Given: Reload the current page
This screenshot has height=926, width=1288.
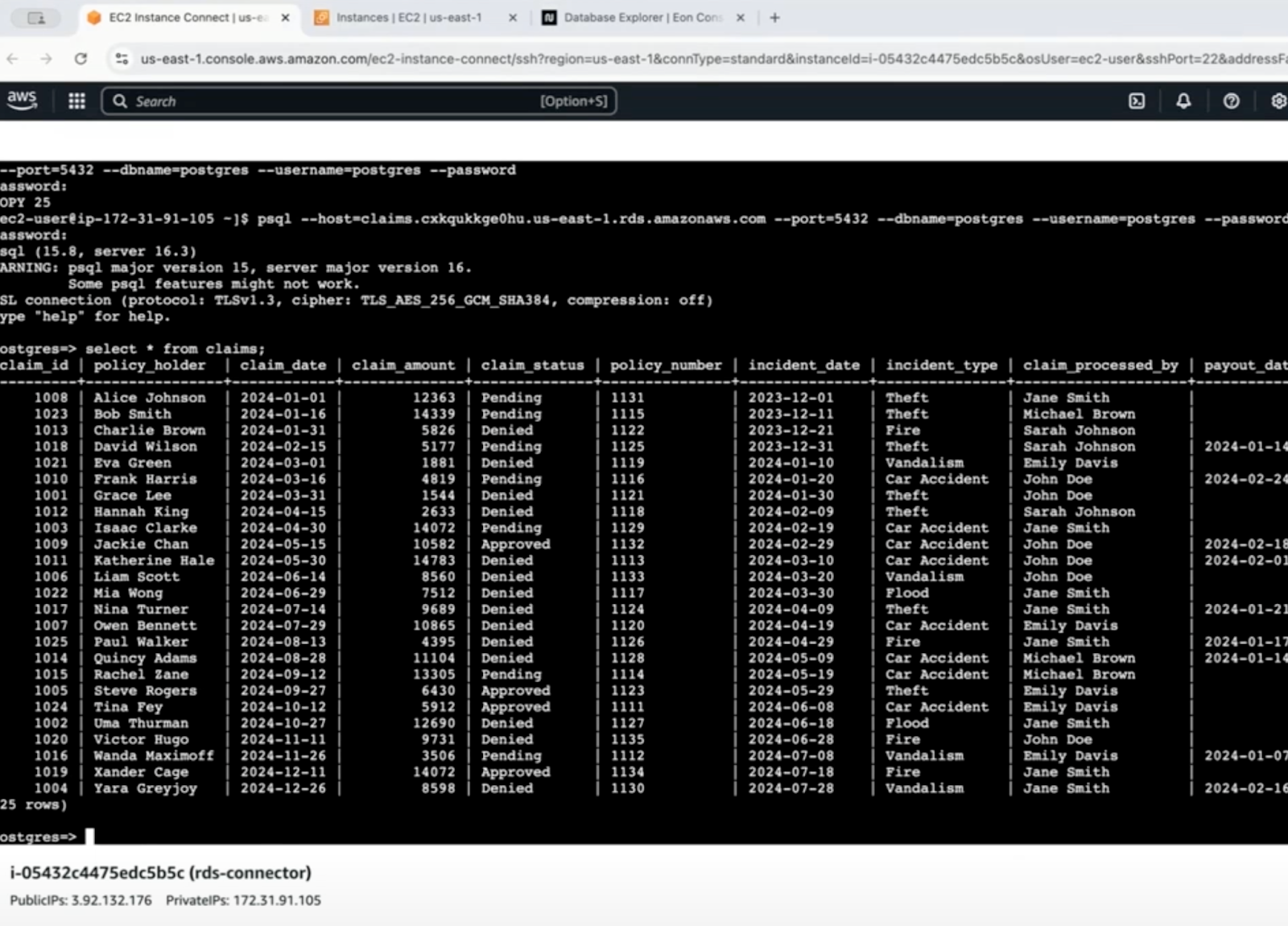Looking at the screenshot, I should (80, 59).
